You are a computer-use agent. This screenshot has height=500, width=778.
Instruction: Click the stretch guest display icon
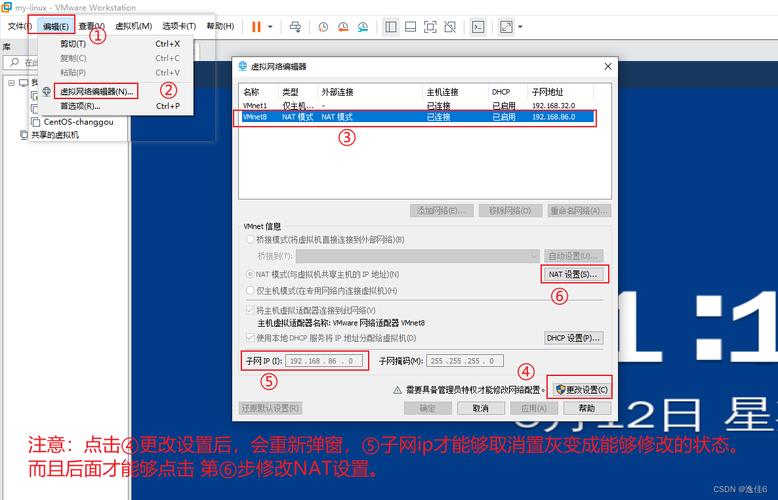point(506,27)
